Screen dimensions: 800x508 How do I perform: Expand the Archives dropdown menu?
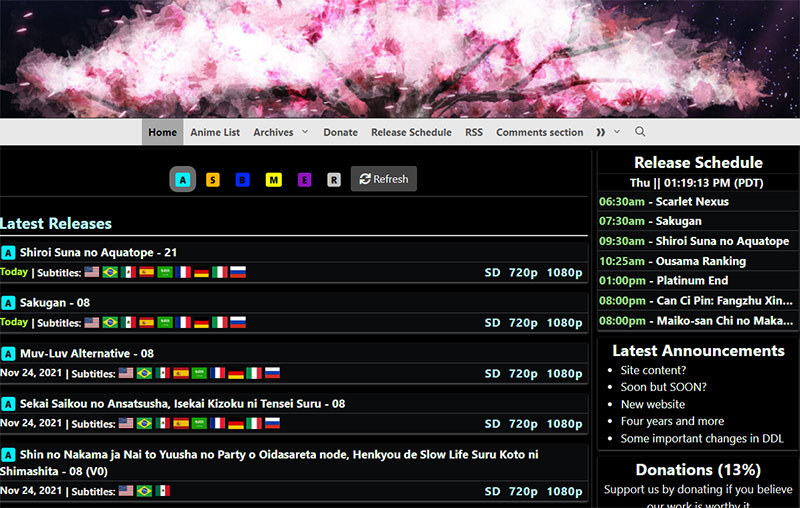[x=280, y=132]
